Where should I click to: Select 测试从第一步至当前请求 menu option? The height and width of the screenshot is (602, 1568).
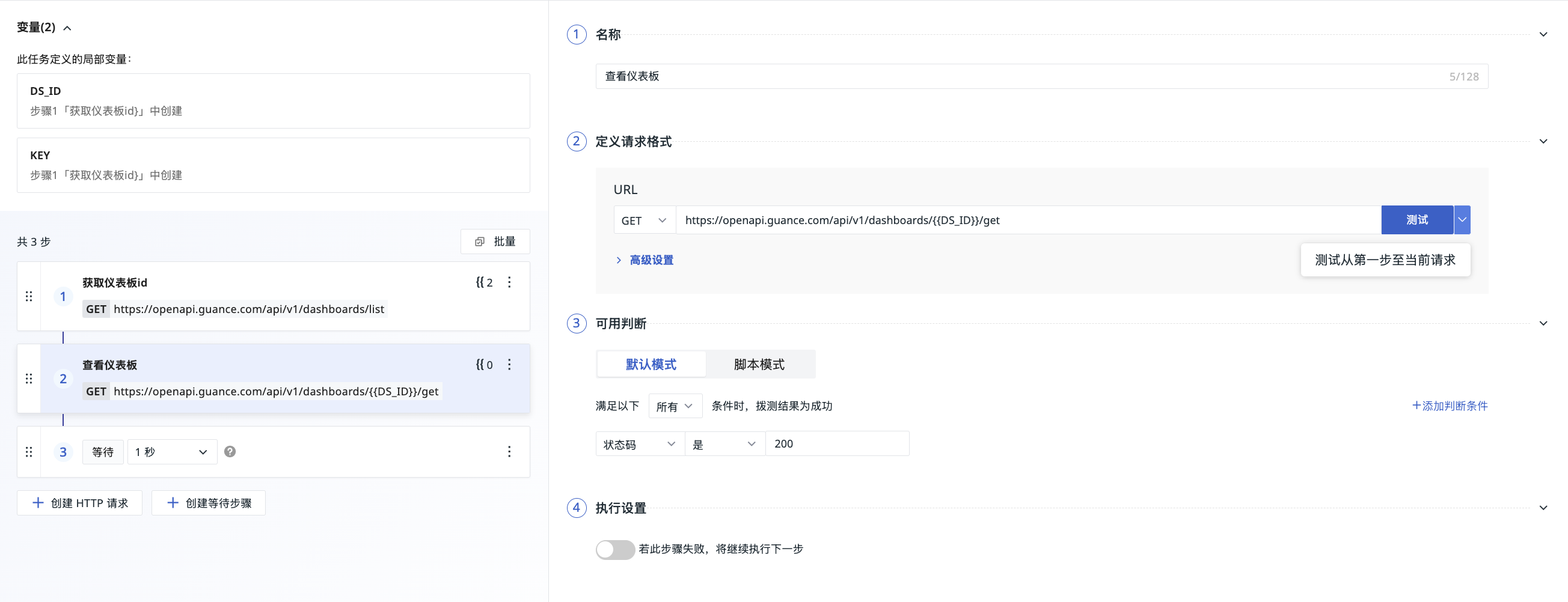[x=1385, y=260]
